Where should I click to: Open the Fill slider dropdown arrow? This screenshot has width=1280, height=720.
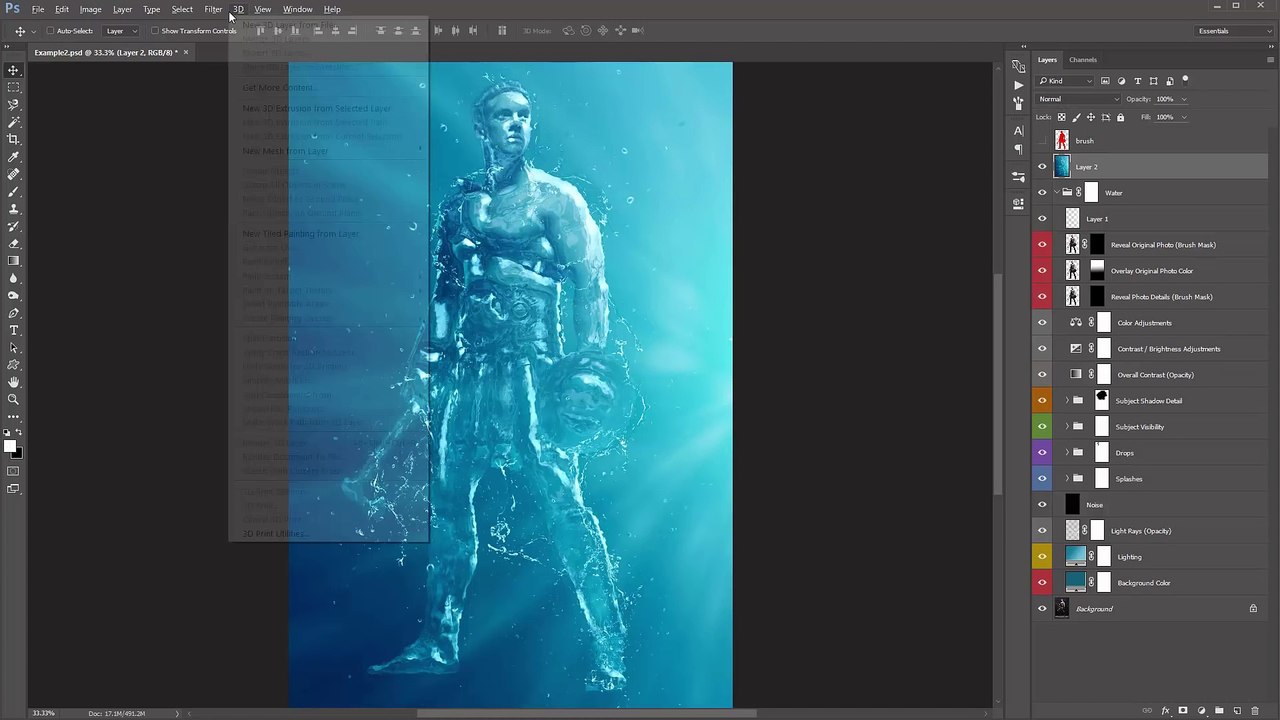tap(1184, 117)
